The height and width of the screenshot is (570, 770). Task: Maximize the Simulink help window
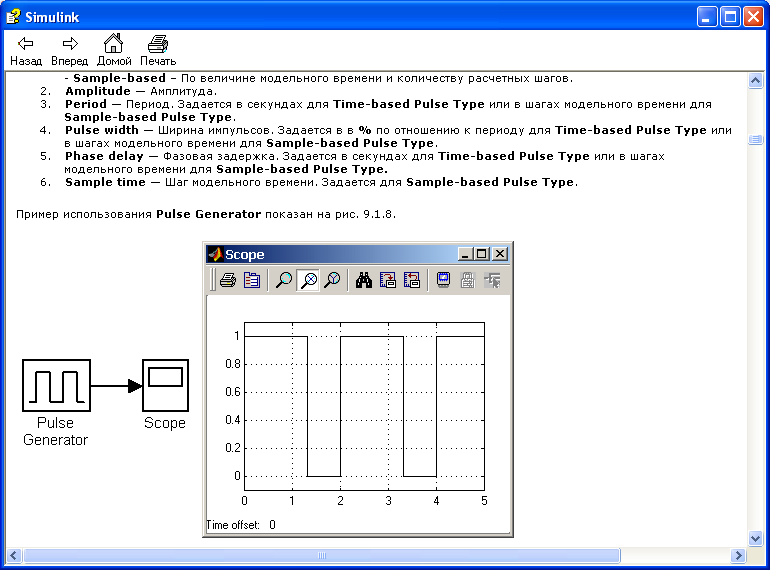point(730,17)
